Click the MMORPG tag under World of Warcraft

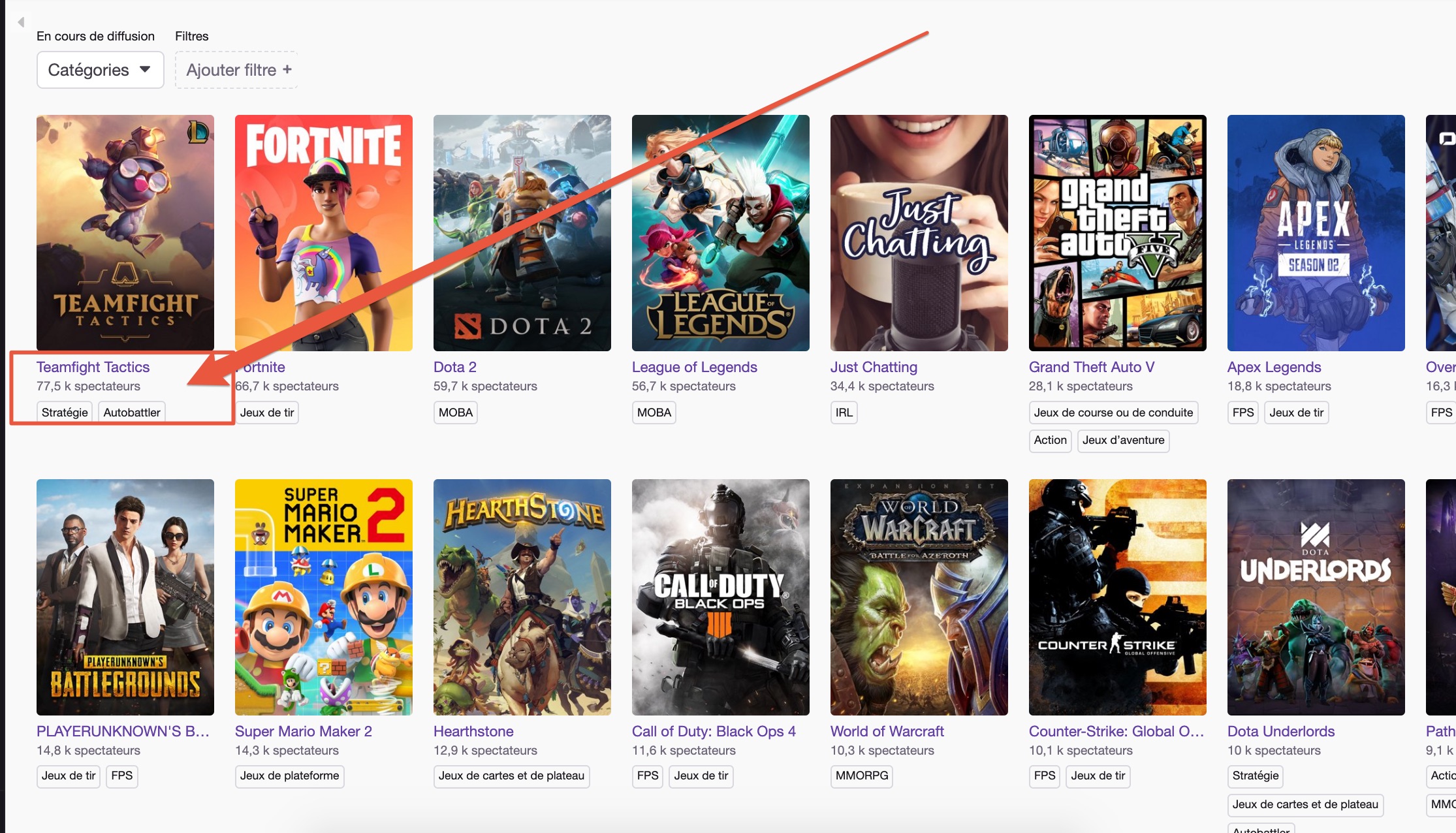tap(862, 776)
